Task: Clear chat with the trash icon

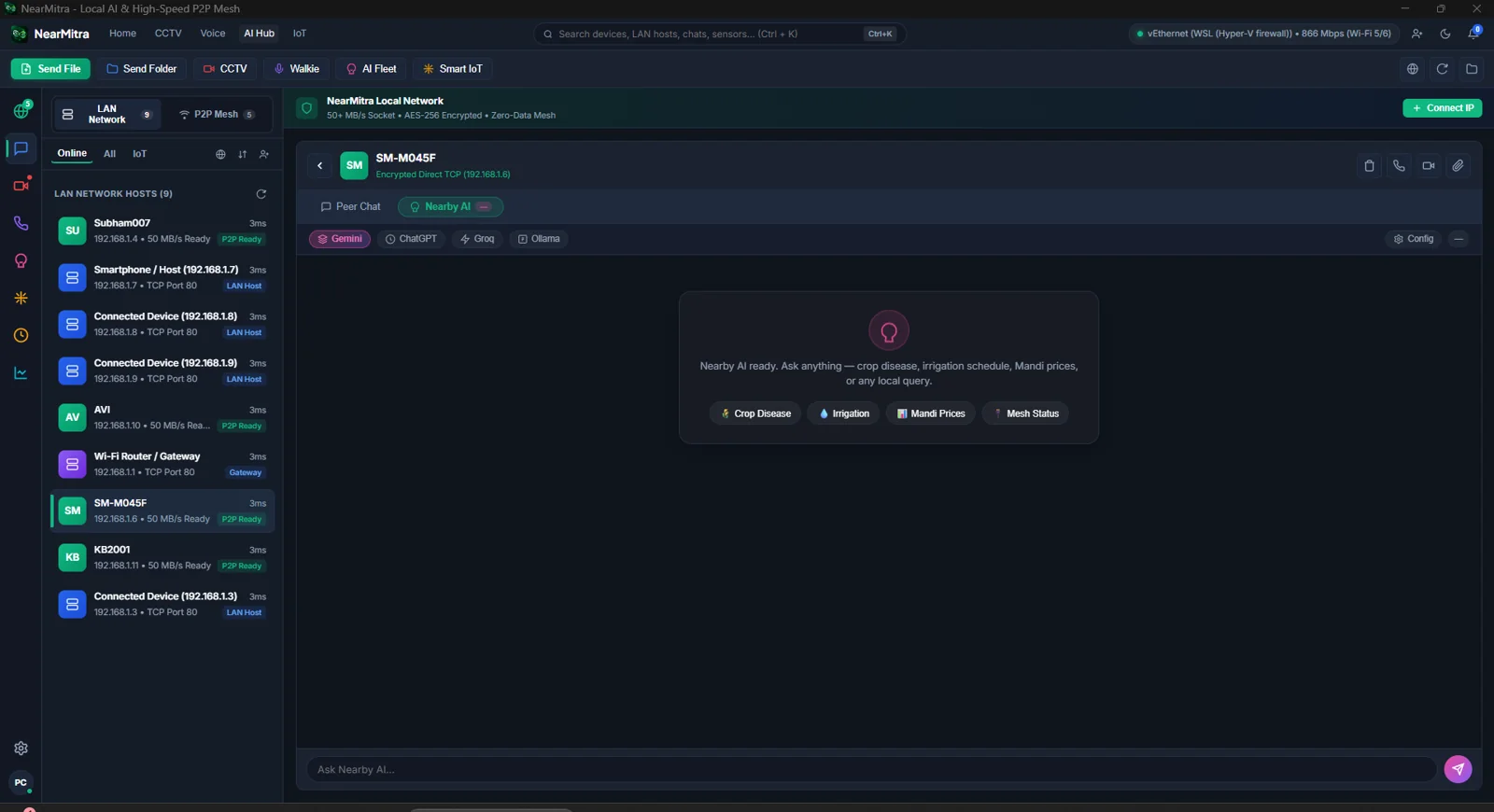Action: (1369, 166)
